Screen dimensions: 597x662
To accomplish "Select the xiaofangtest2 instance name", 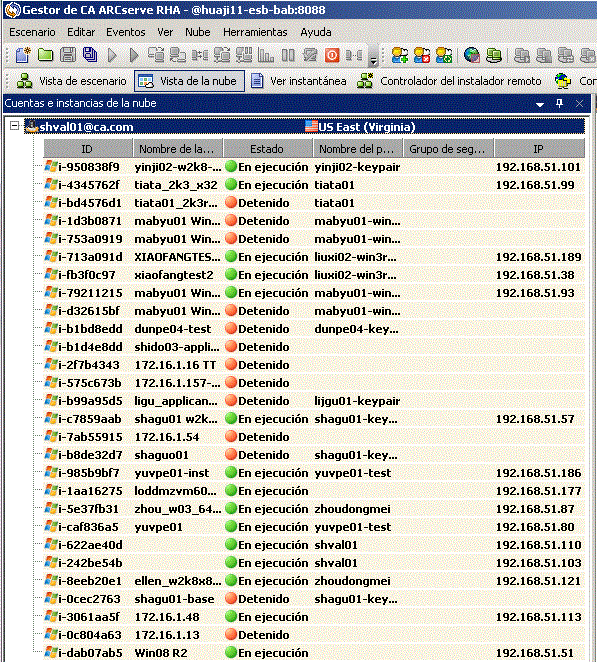I will pos(174,275).
